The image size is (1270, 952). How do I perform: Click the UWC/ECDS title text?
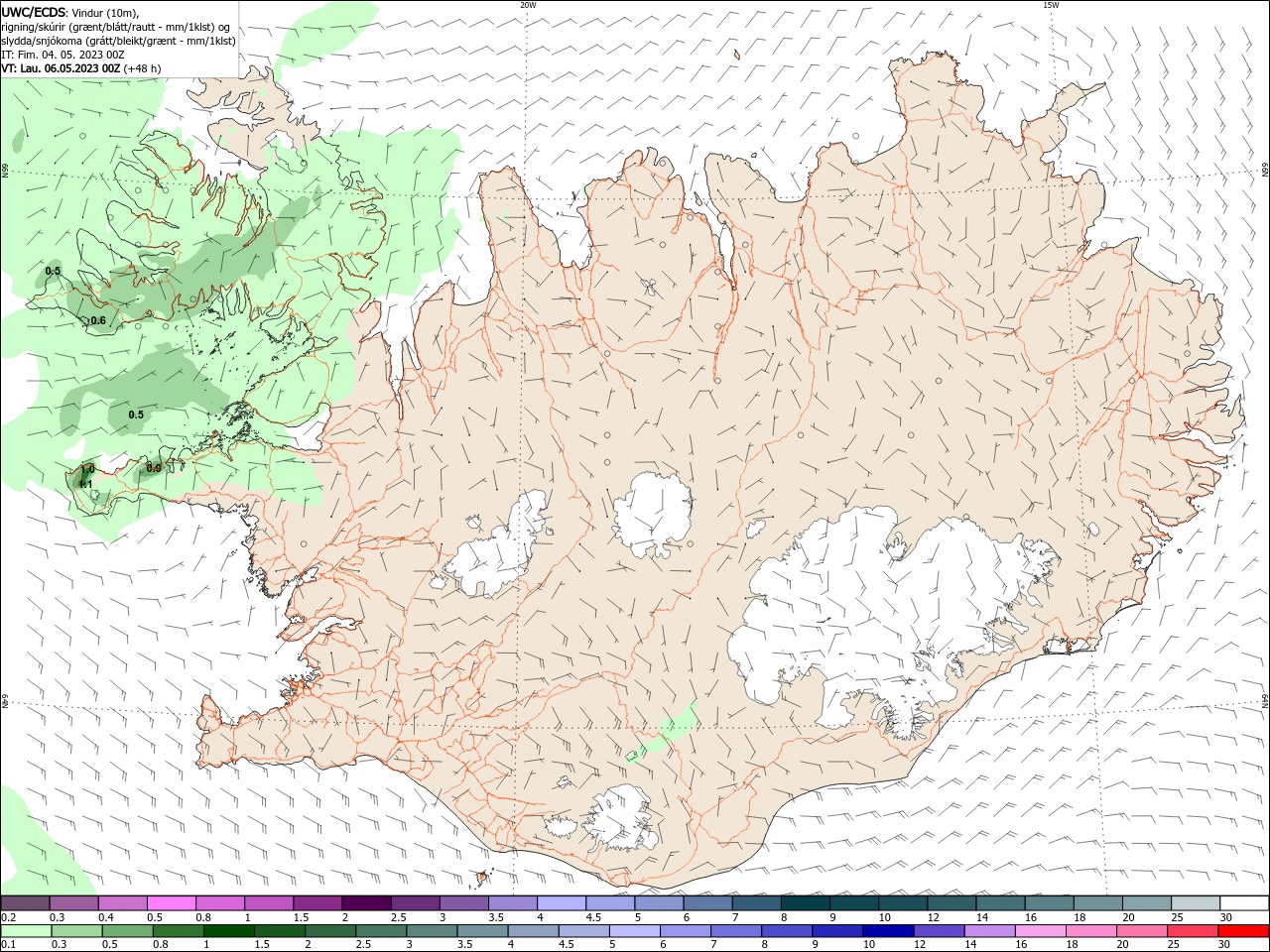(34, 12)
